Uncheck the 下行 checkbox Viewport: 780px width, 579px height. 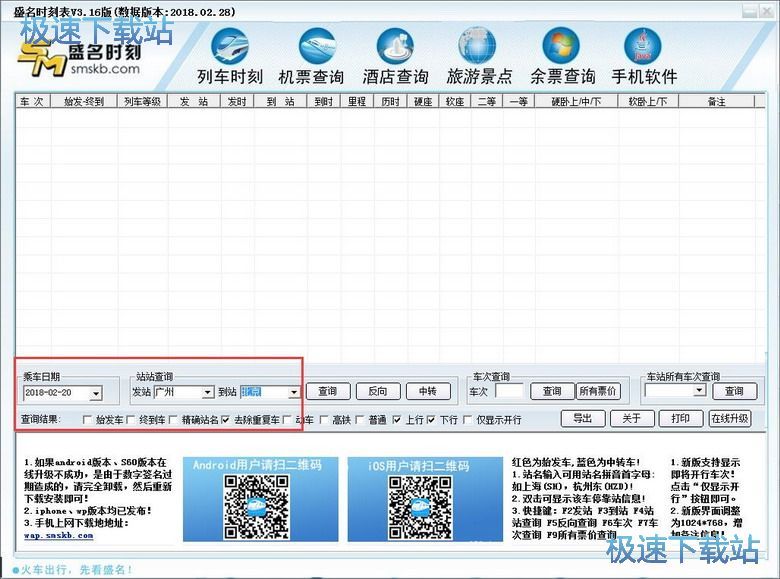431,420
